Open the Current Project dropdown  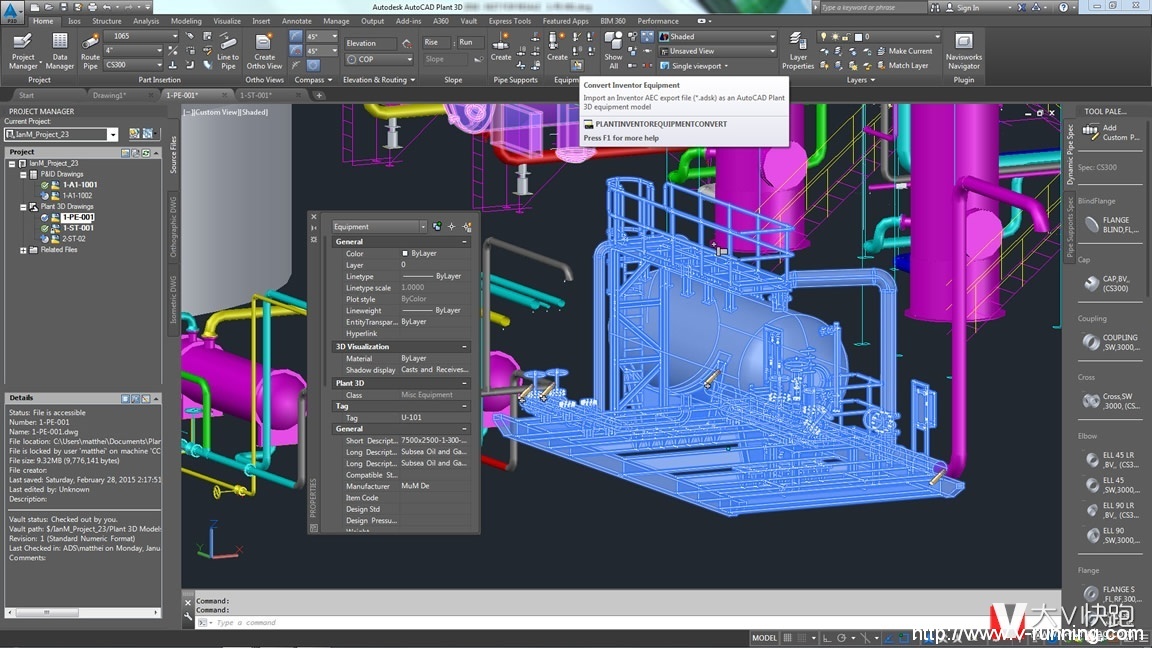click(x=112, y=134)
